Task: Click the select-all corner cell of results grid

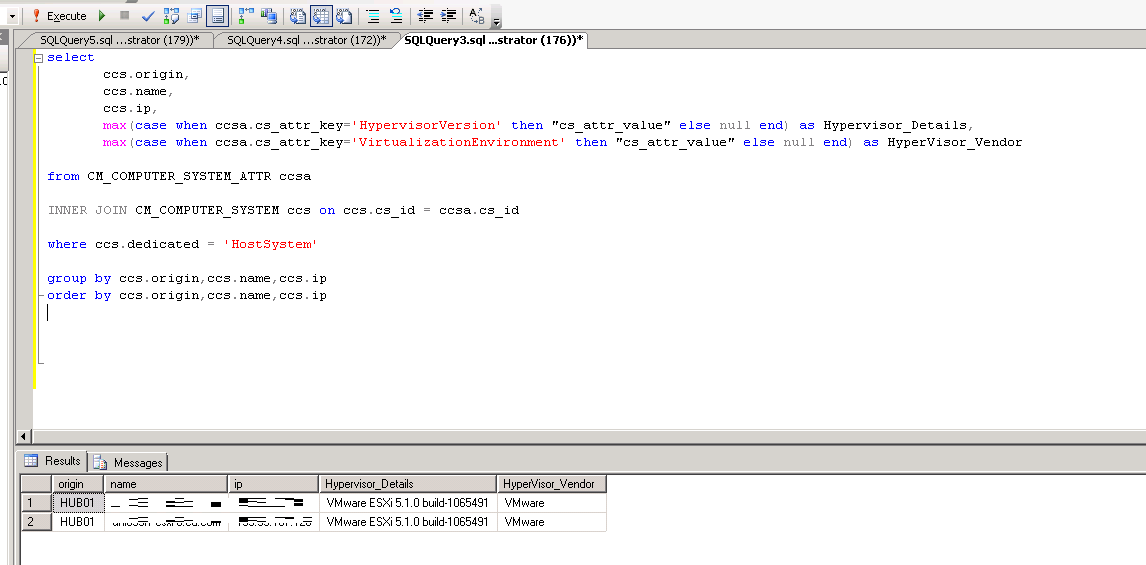Action: [37, 484]
